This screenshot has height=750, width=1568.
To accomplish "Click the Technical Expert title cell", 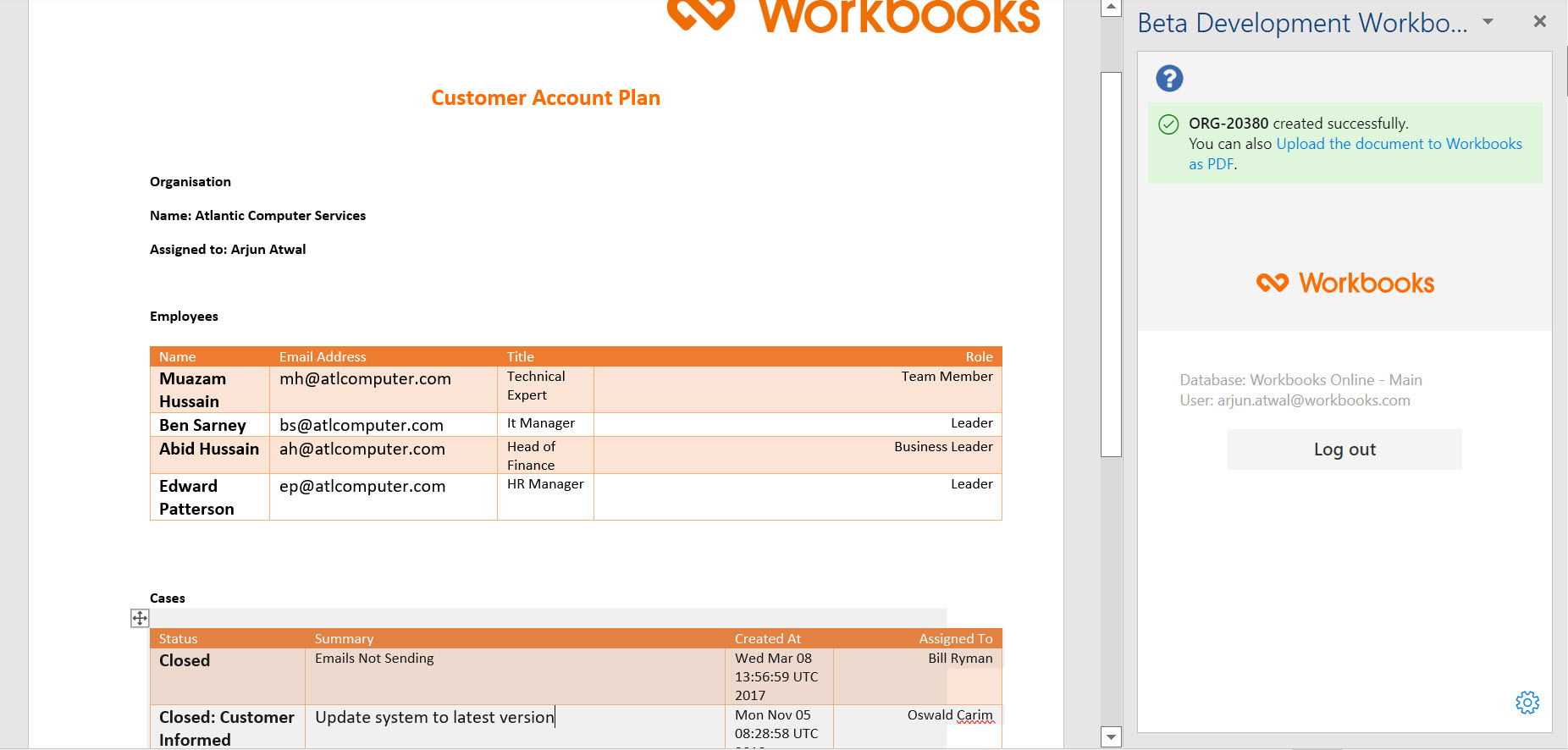I will 545,389.
